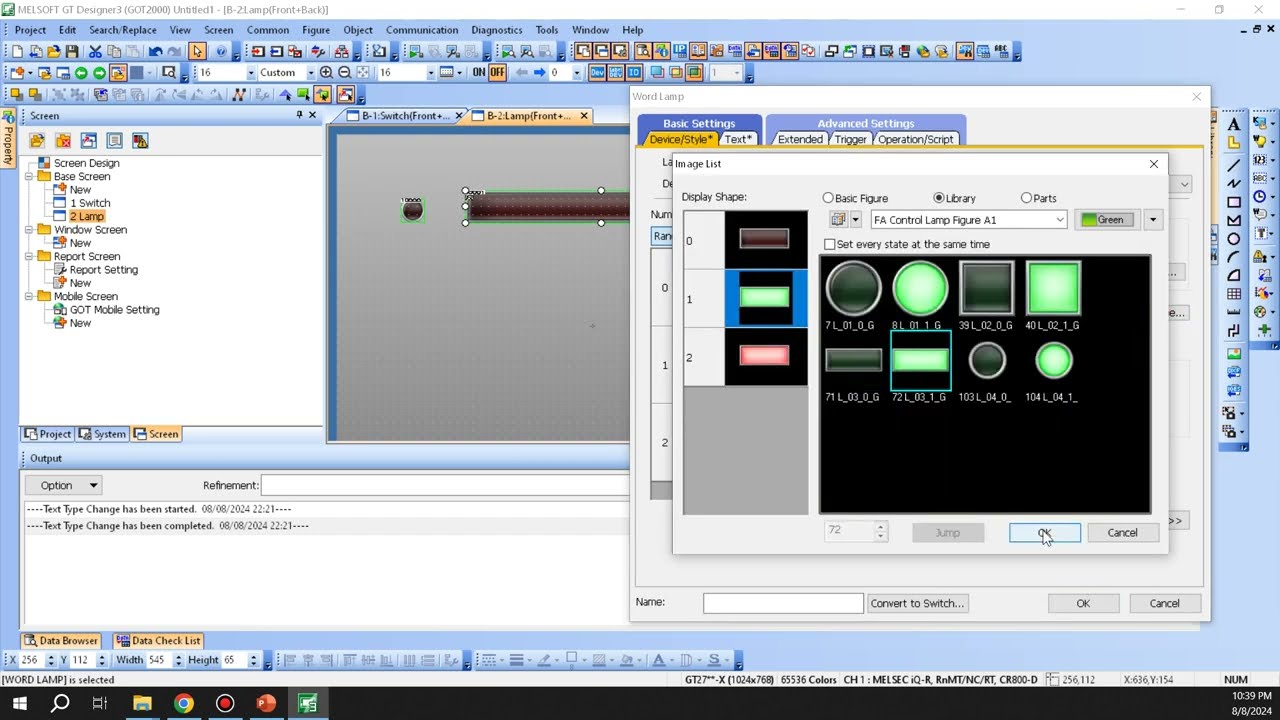Open the library category icon in Image List

pyautogui.click(x=839, y=220)
